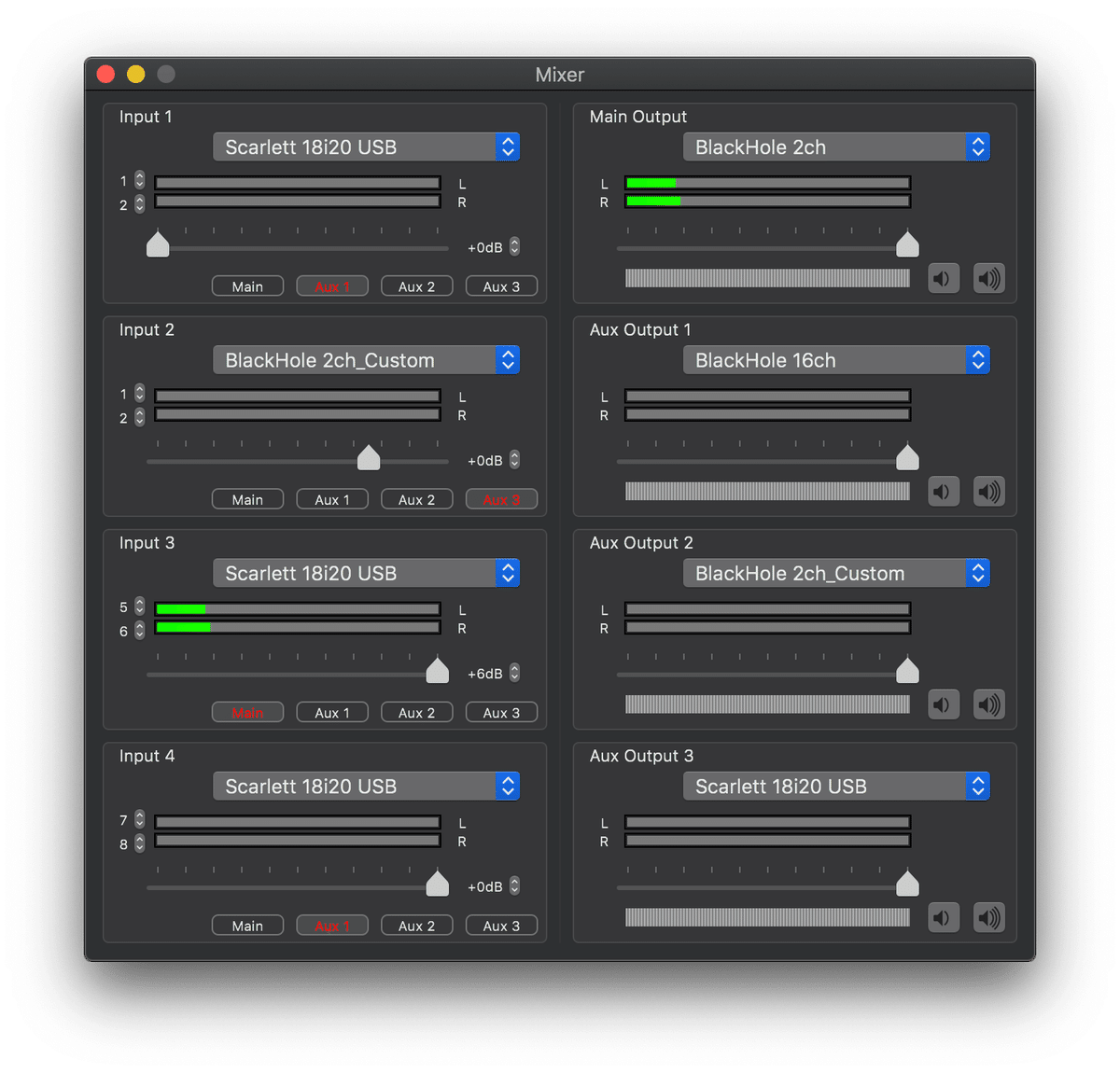Click Input 2 gain slider handle

pyautogui.click(x=369, y=457)
